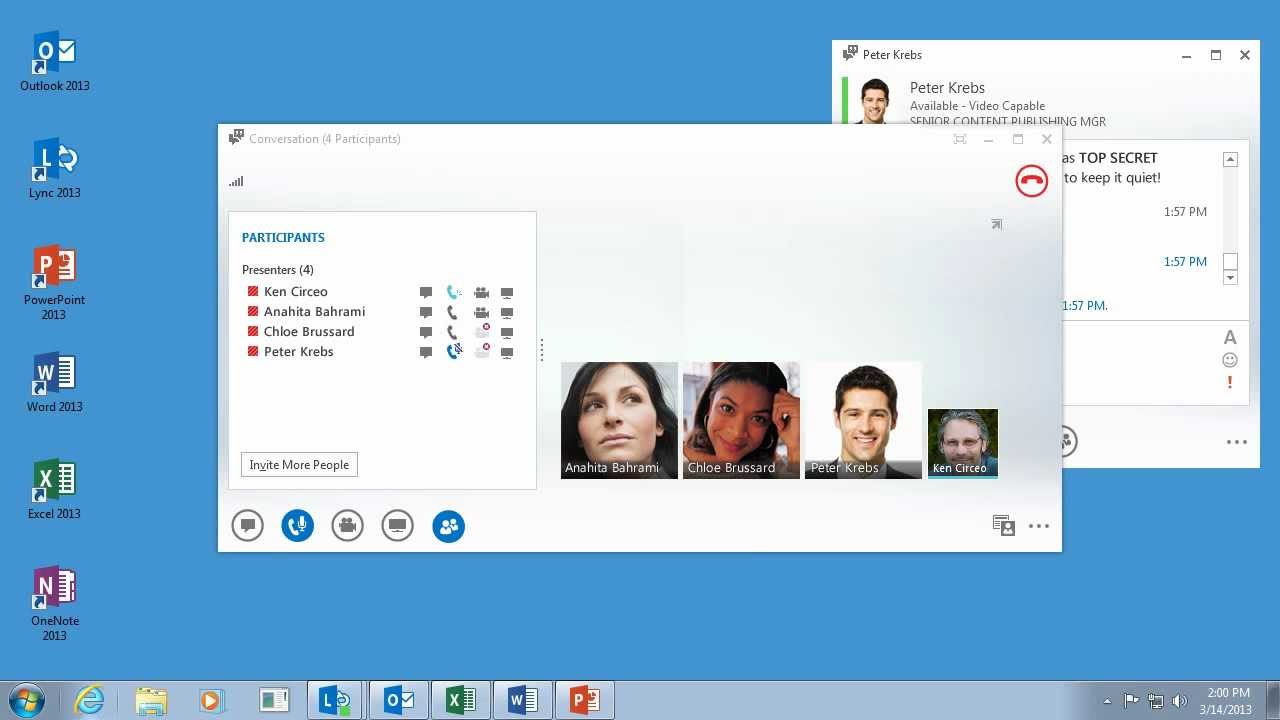Click the signal strength bars icon
1280x720 pixels.
pyautogui.click(x=236, y=181)
